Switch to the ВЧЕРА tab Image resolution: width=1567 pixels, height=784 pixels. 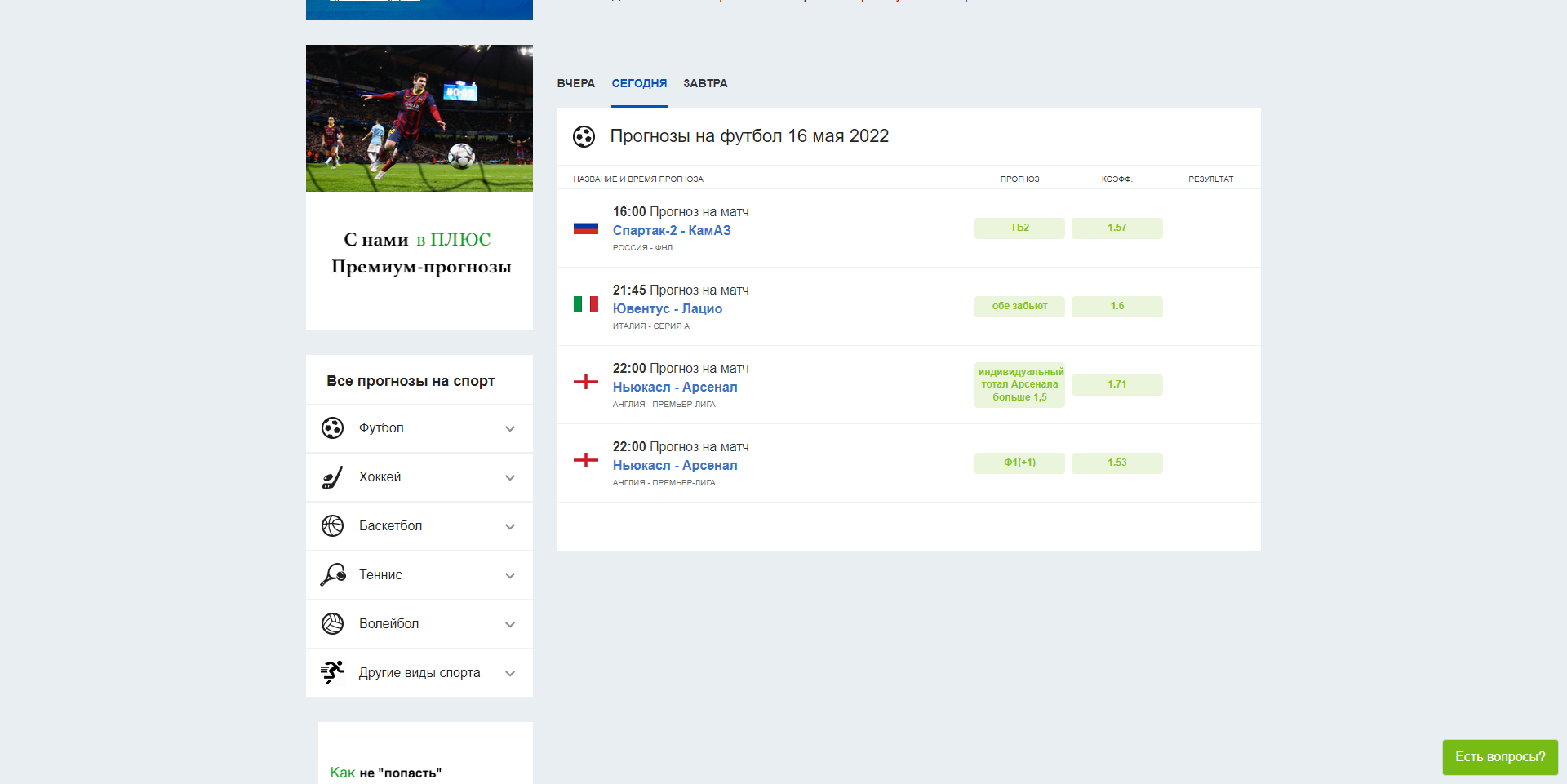point(575,83)
